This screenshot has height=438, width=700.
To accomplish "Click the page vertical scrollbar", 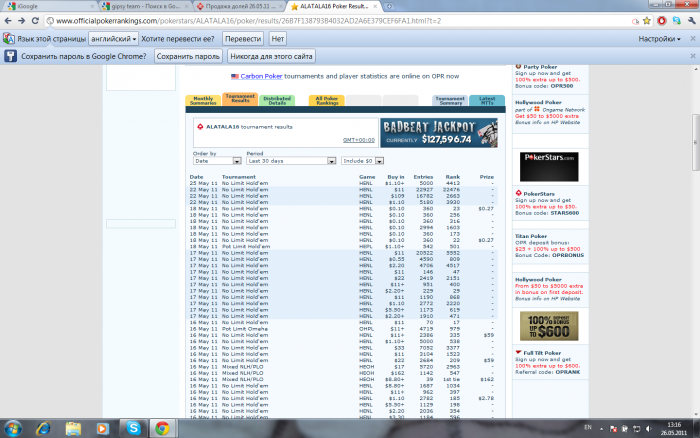I will 696,142.
